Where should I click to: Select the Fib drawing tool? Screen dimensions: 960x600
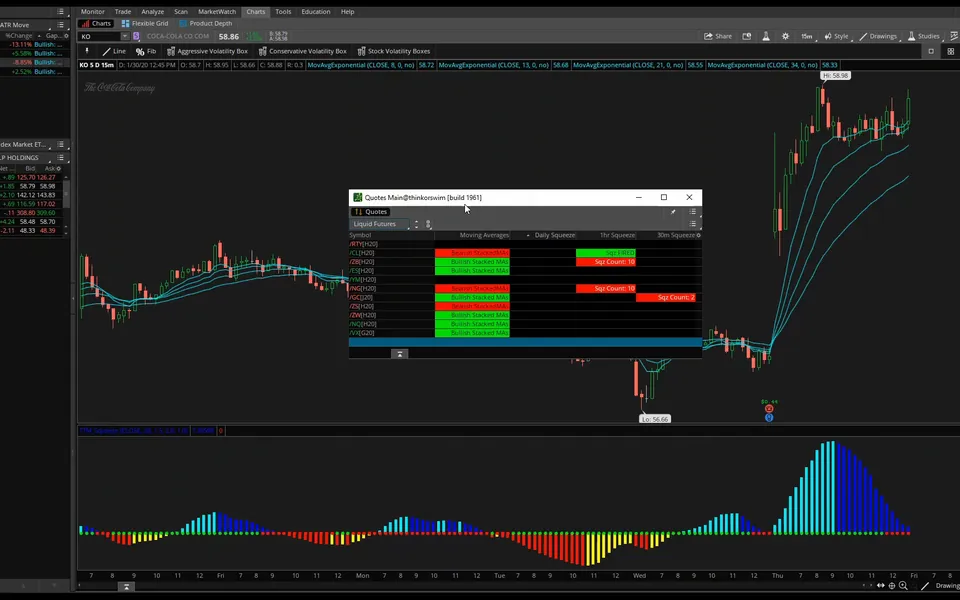[146, 51]
